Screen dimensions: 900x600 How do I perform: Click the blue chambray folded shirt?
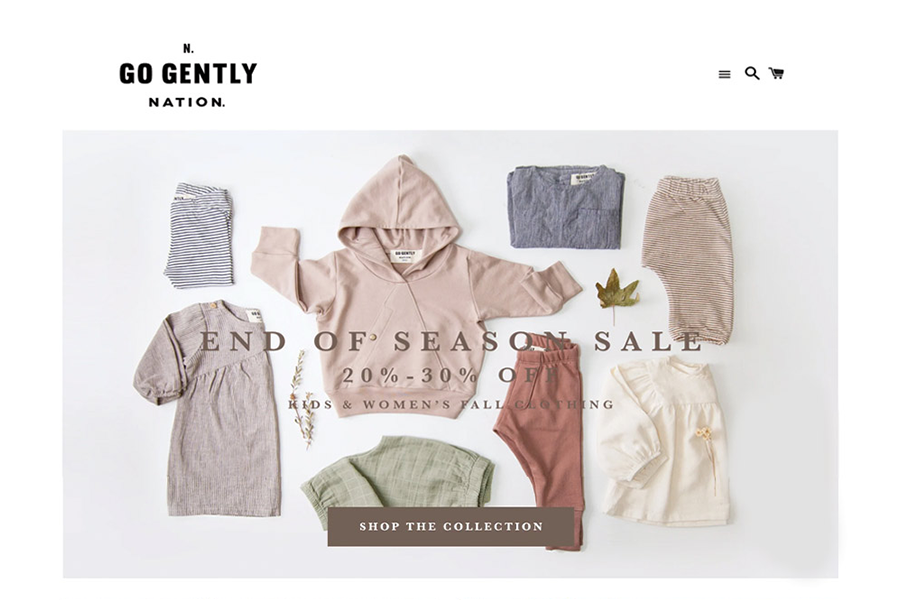click(x=565, y=207)
